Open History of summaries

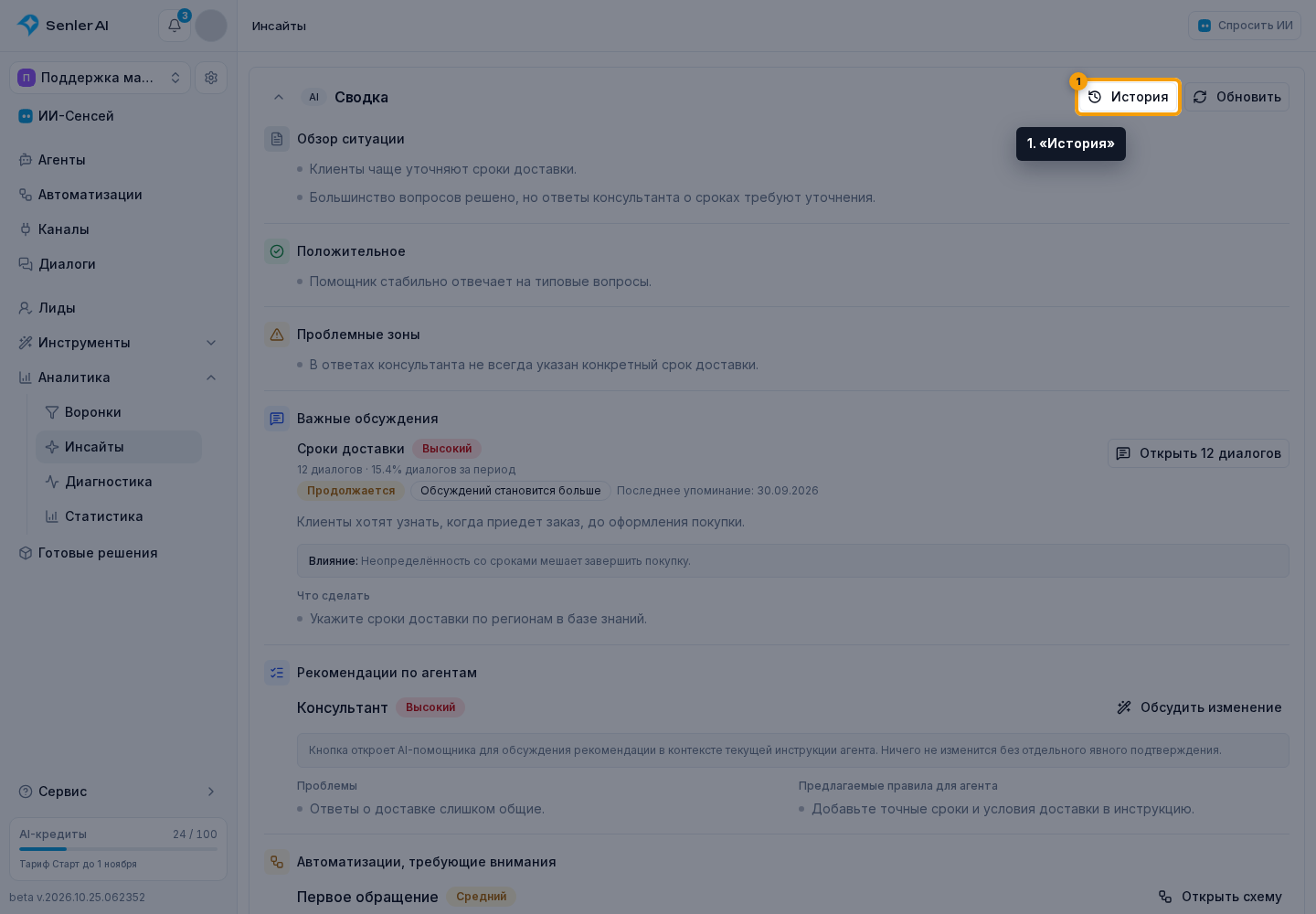(1129, 97)
